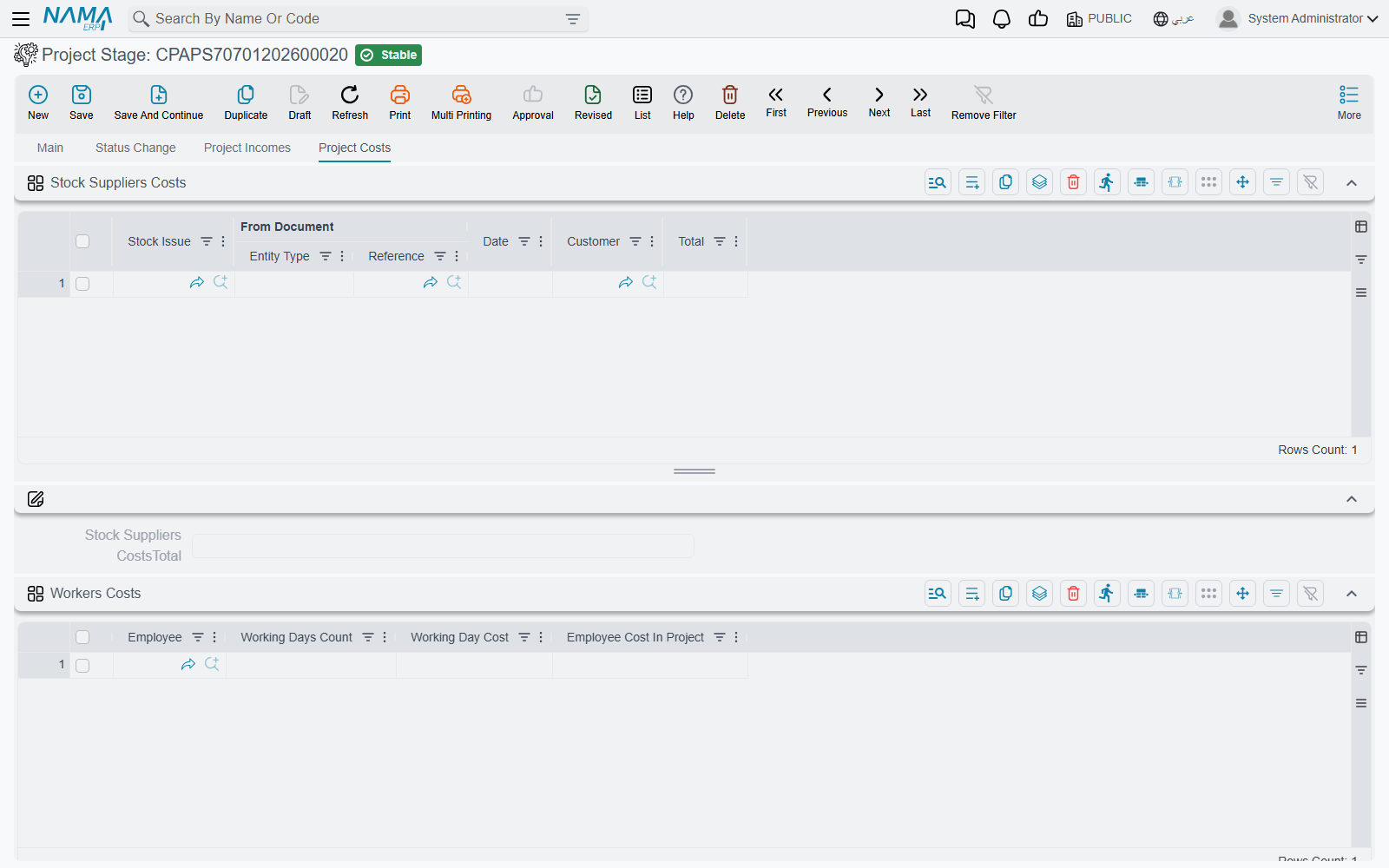The width and height of the screenshot is (1389, 868).
Task: Click the panel splitter handle below grid
Action: coord(694,471)
